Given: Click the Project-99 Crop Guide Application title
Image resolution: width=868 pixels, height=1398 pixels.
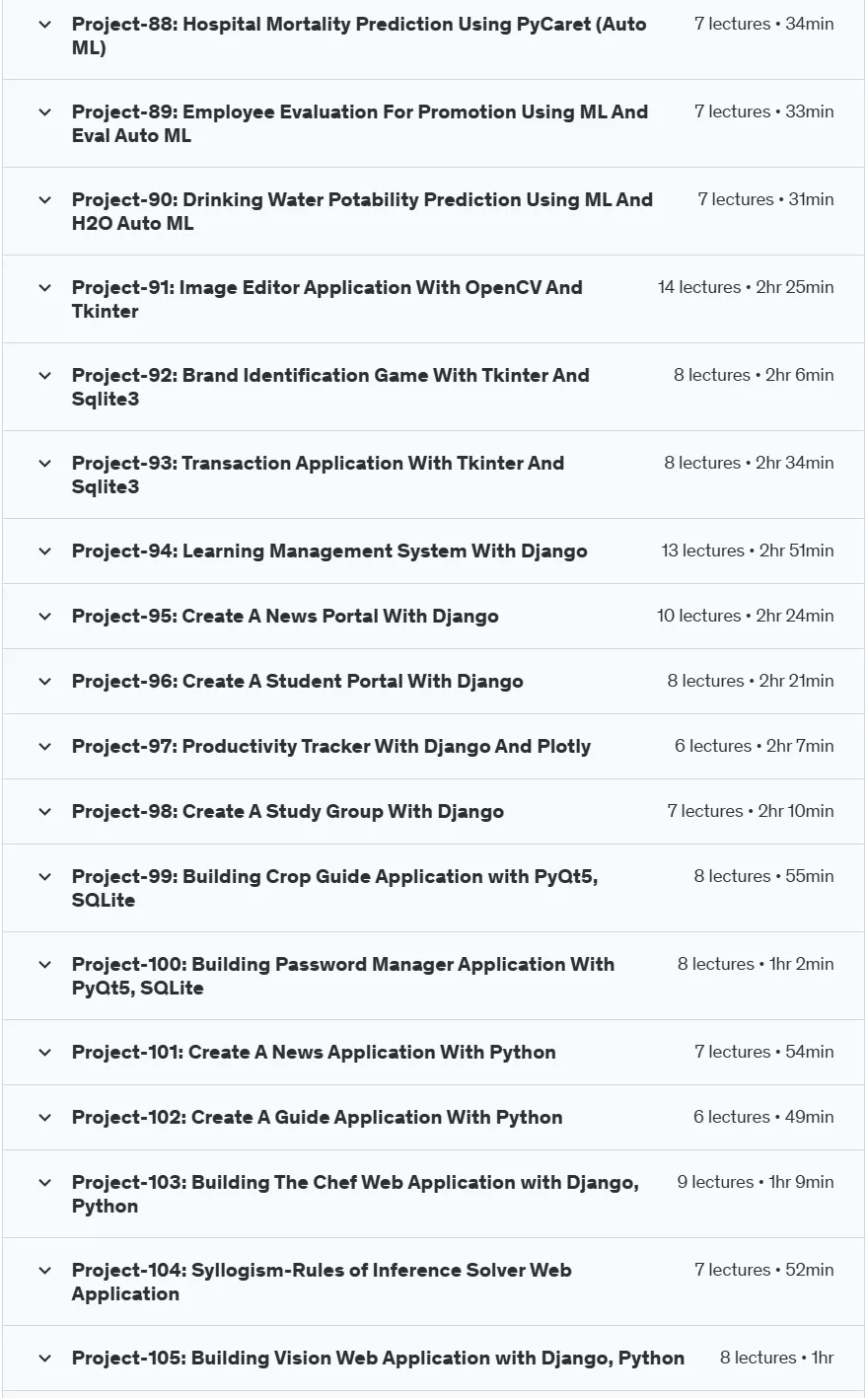Looking at the screenshot, I should click(334, 888).
